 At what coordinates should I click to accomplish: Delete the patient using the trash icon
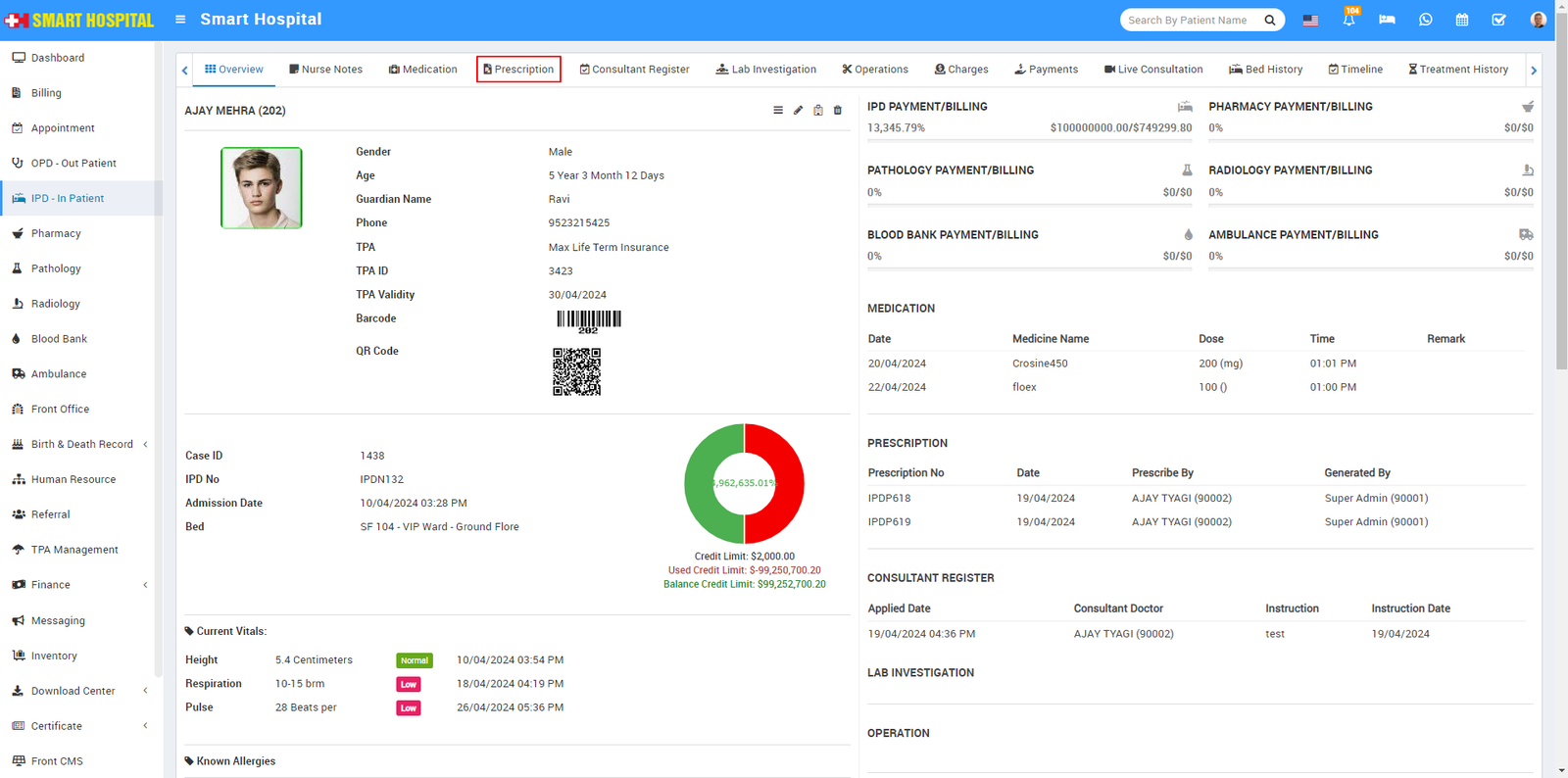coord(838,111)
